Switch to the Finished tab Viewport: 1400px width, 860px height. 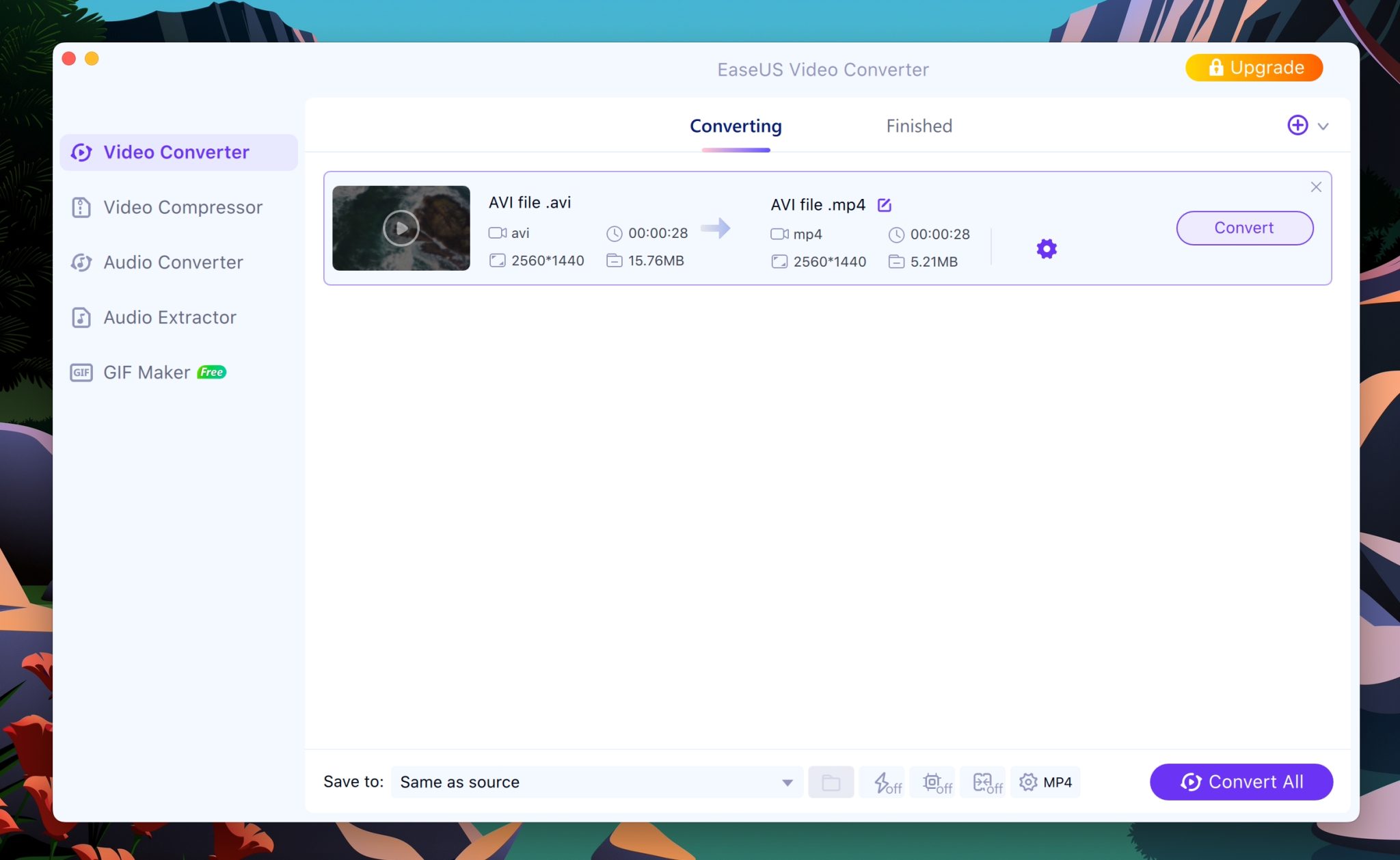[x=919, y=126]
